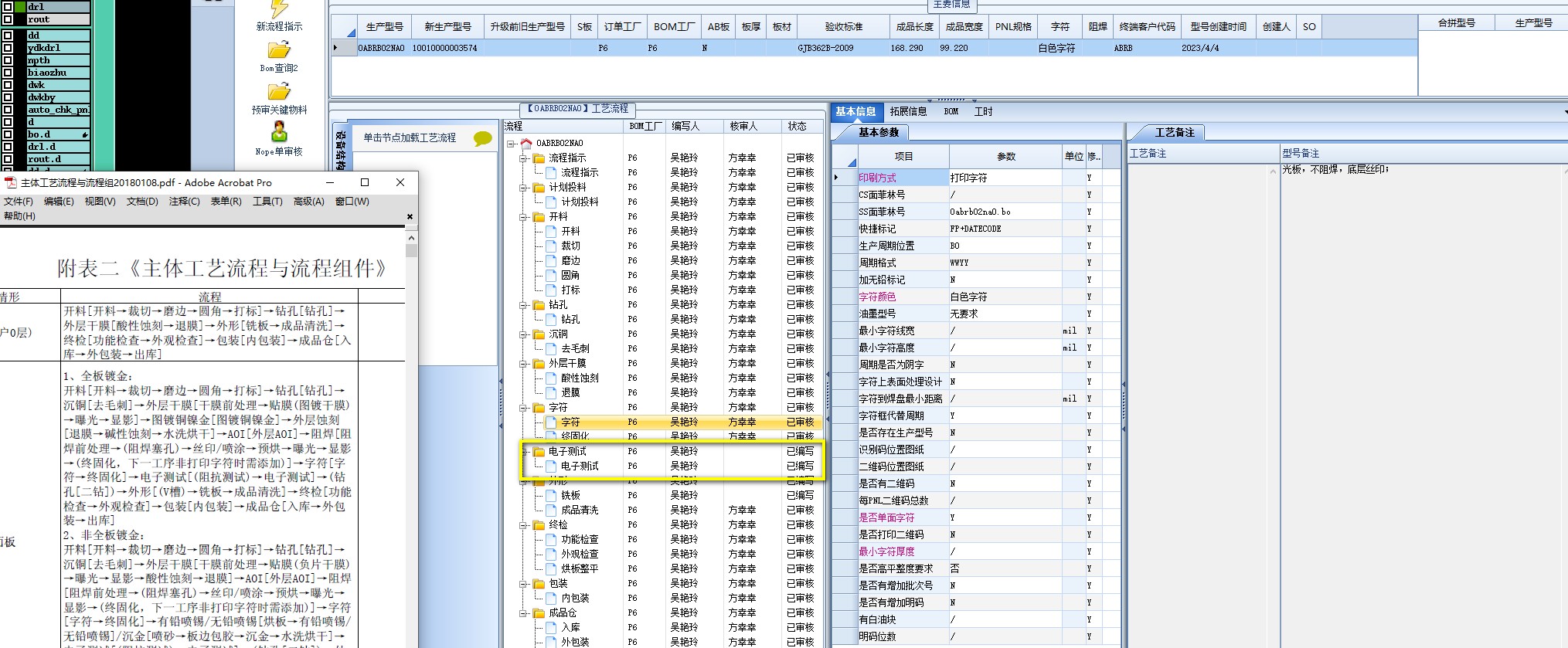Click the folder icon of 沉铜 group

coord(539,334)
